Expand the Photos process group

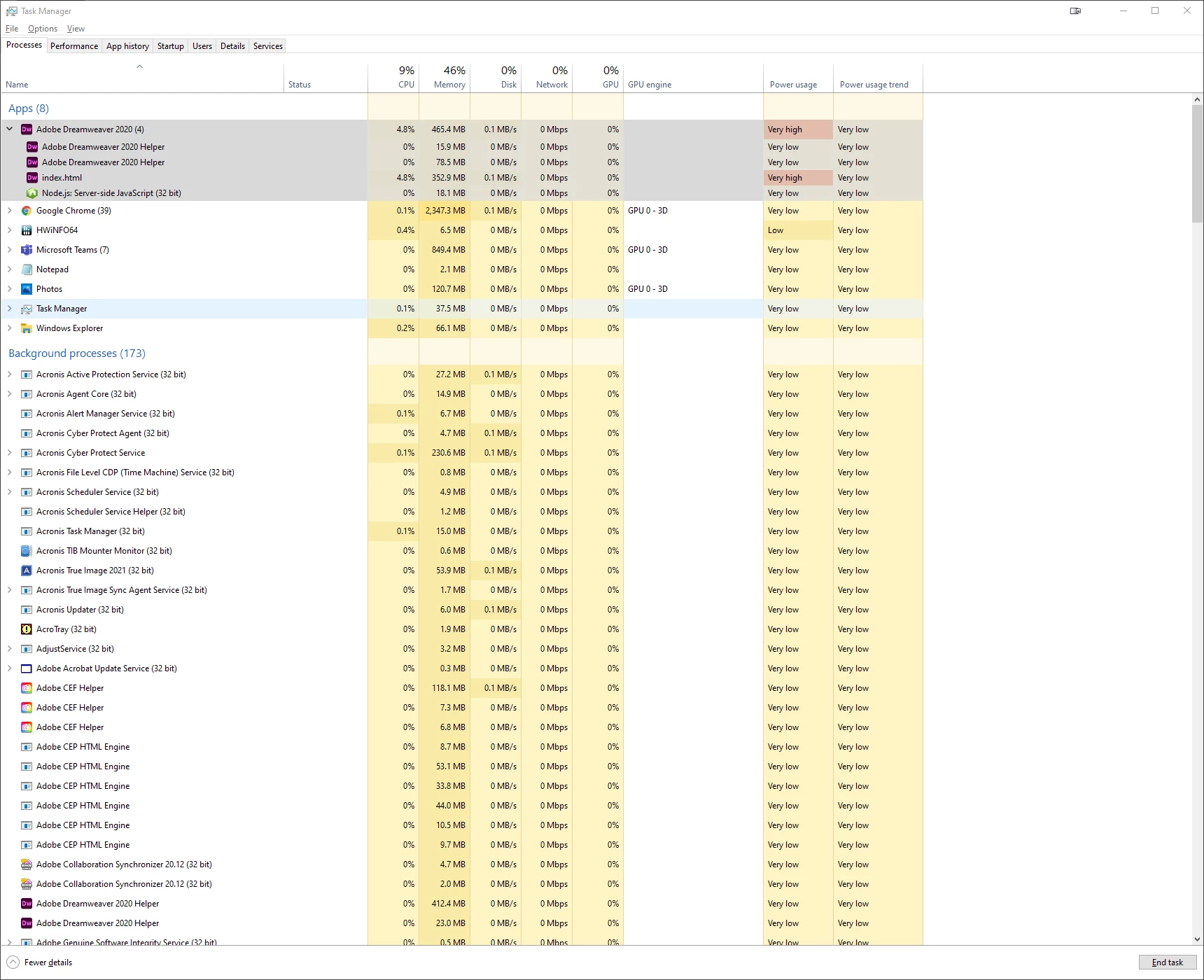click(x=10, y=289)
